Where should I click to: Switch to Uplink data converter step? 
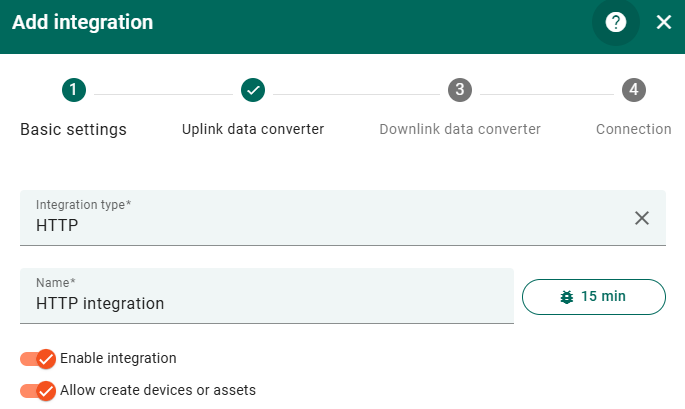point(252,129)
